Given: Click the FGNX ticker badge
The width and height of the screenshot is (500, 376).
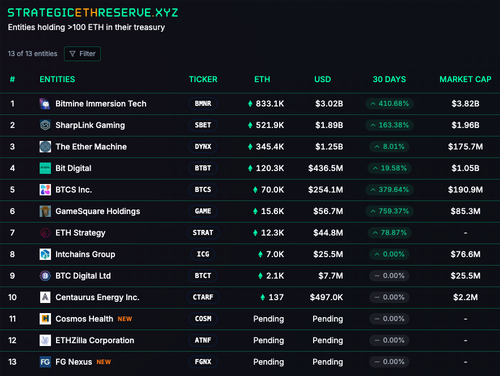Looking at the screenshot, I should [203, 362].
